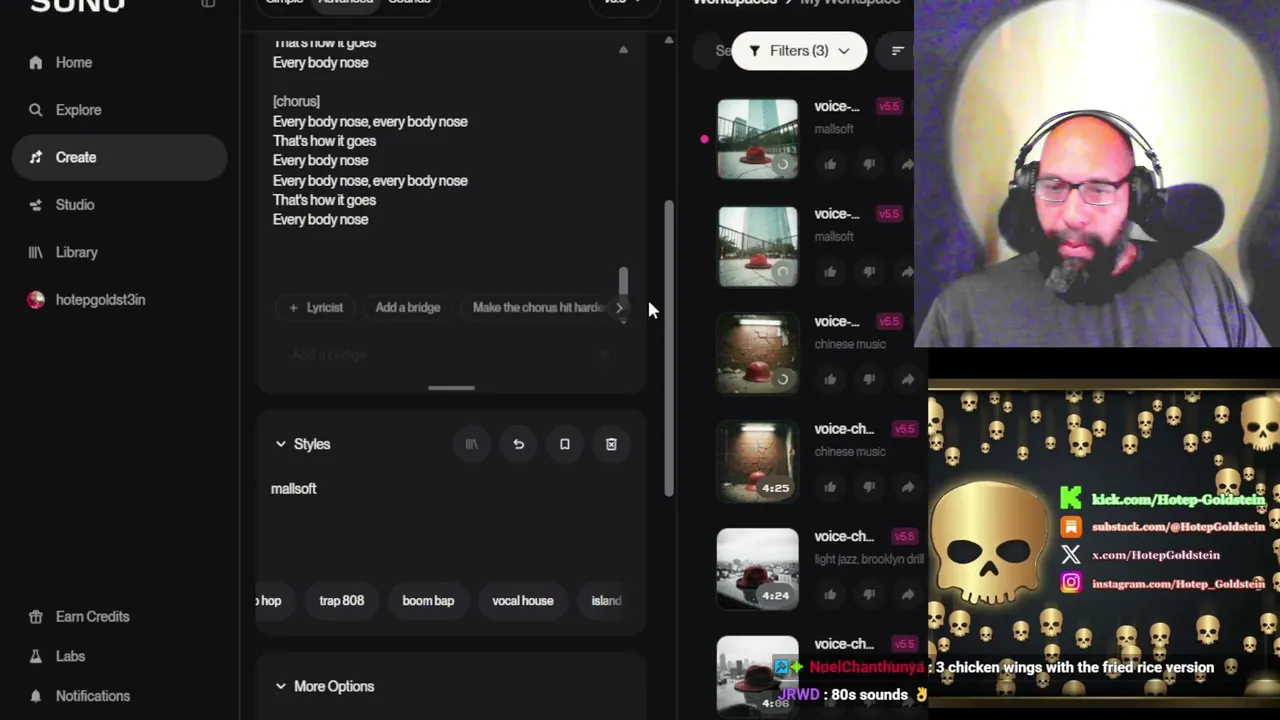Dislike the second mallsoft voice track

[x=868, y=271]
